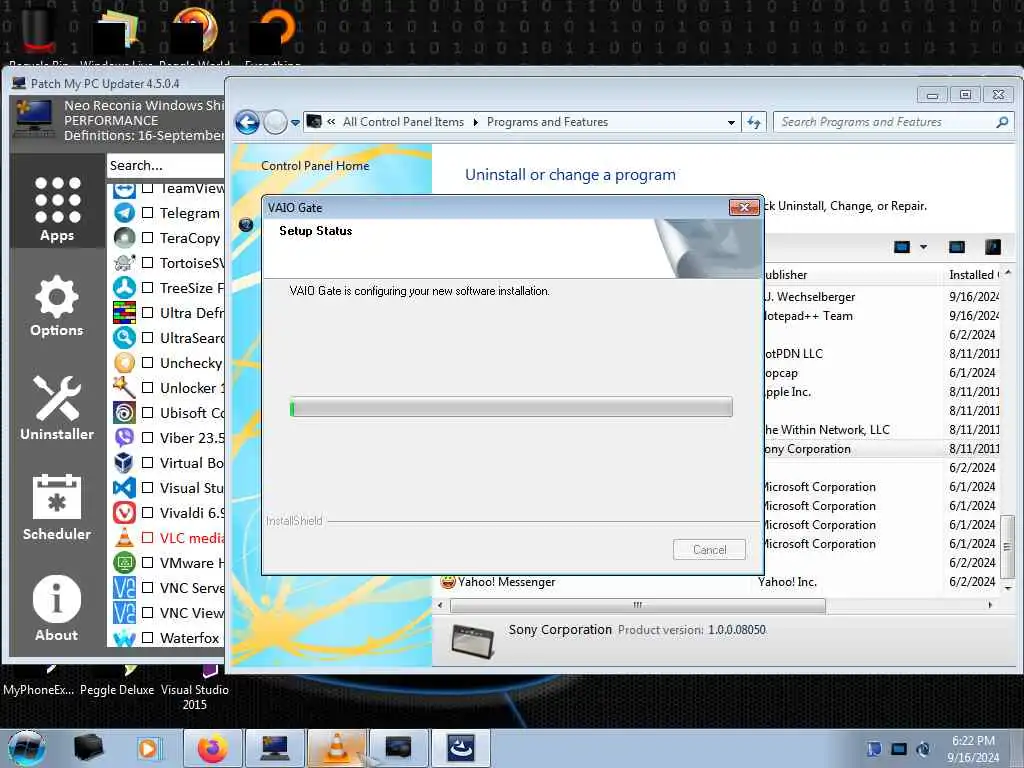Select 'The Within Network, LLC' row
The width and height of the screenshot is (1024, 768).
[880, 430]
